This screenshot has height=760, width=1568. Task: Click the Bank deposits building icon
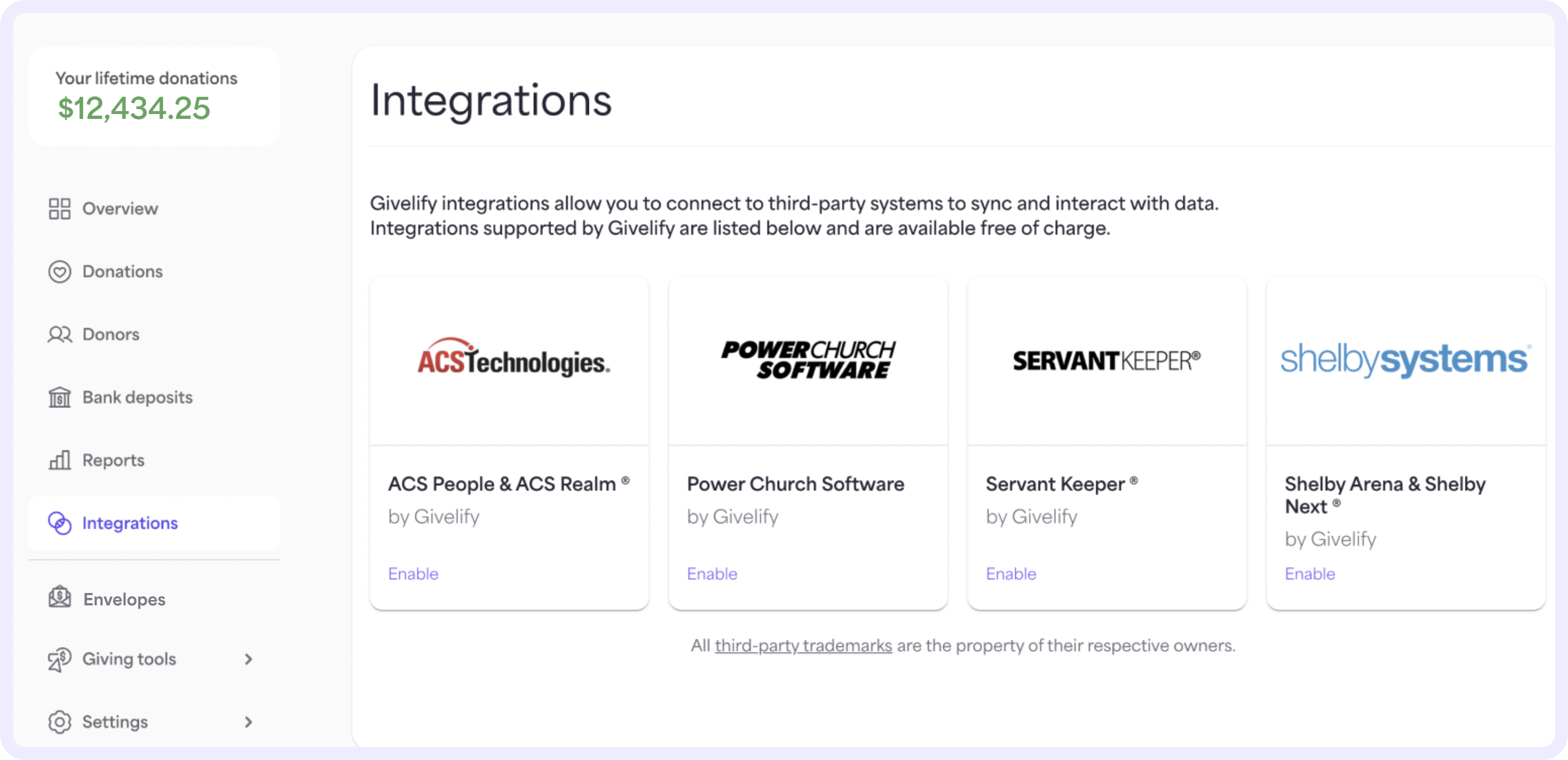coord(59,397)
